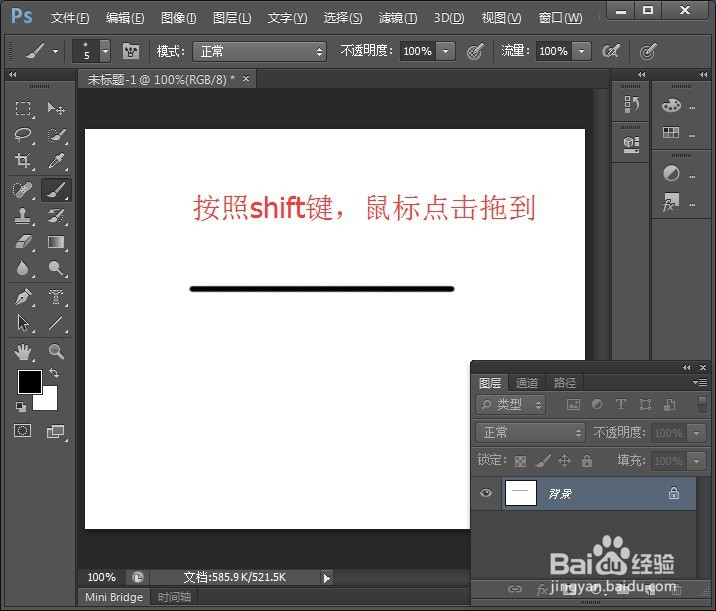Select the Dodge tool
Viewport: 716px width, 611px height.
(56, 268)
